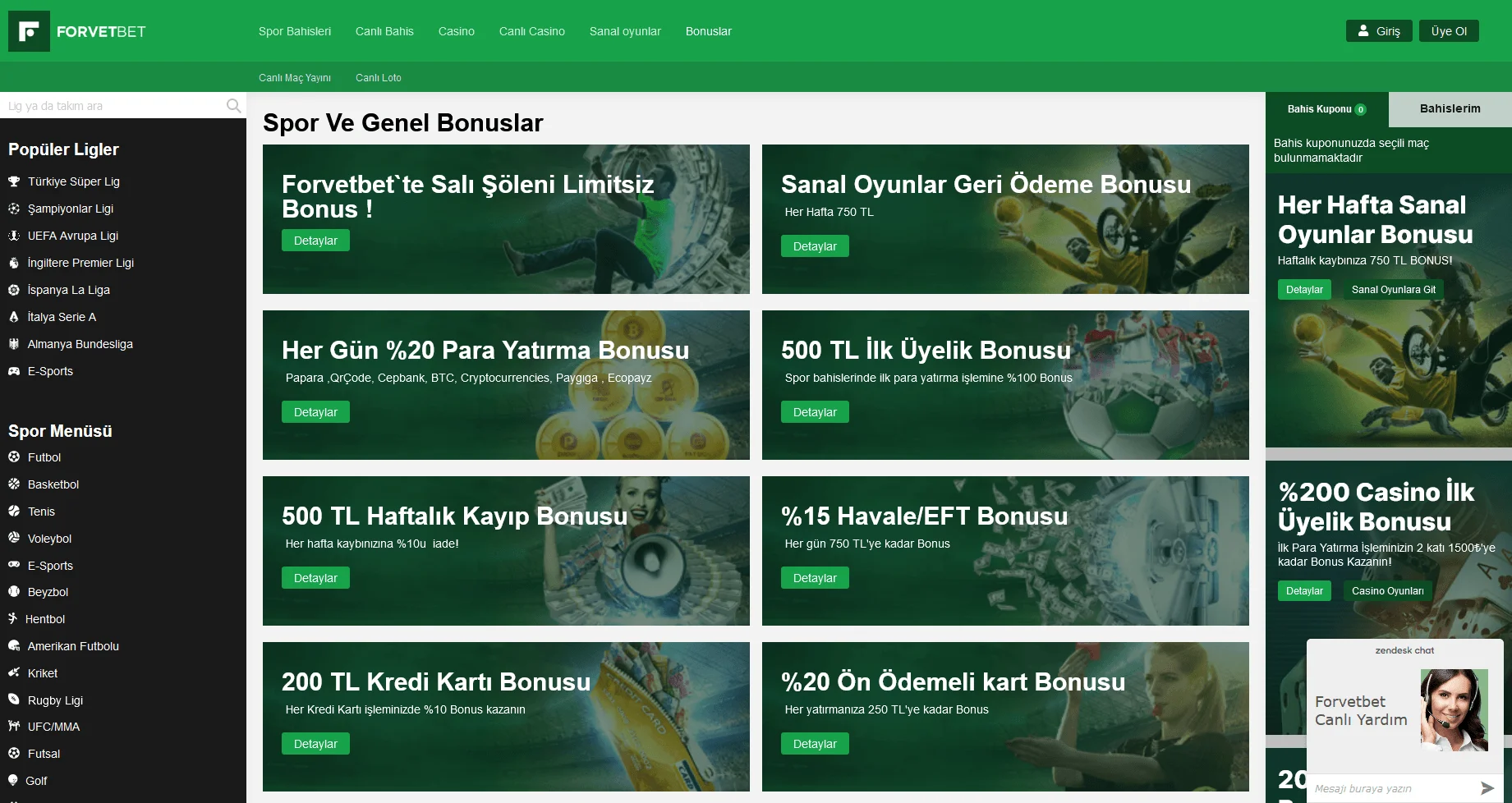Click the Giriş login button
1512x803 pixels.
pos(1379,31)
